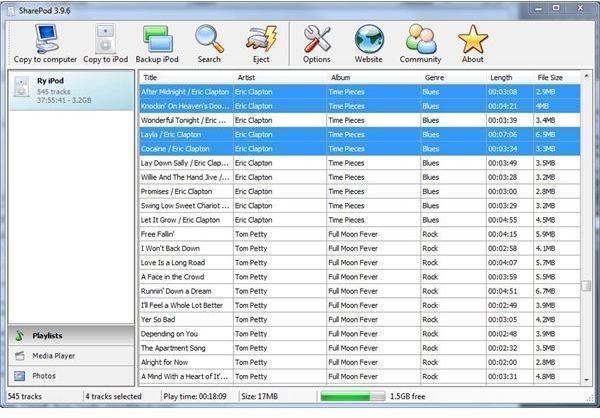Select the Swing Low Sweet Chariot track

pyautogui.click(x=360, y=206)
